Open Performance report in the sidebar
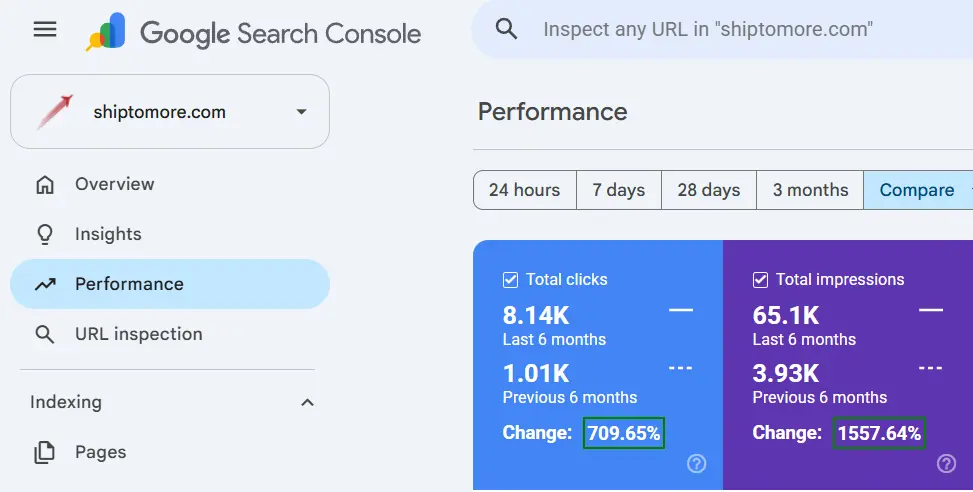This screenshot has height=492, width=973. tap(170, 284)
